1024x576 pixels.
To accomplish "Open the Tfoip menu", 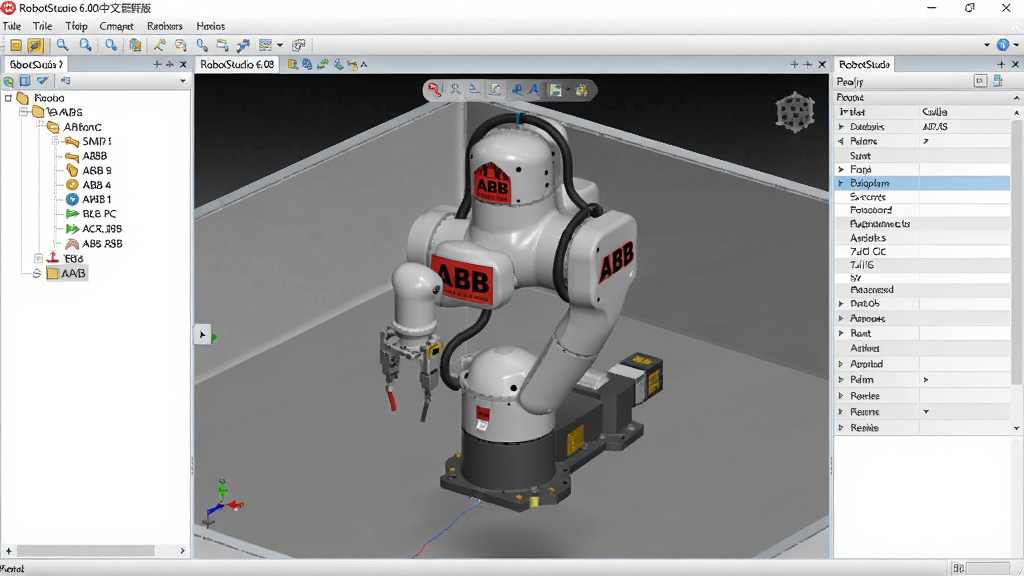I will (x=76, y=26).
